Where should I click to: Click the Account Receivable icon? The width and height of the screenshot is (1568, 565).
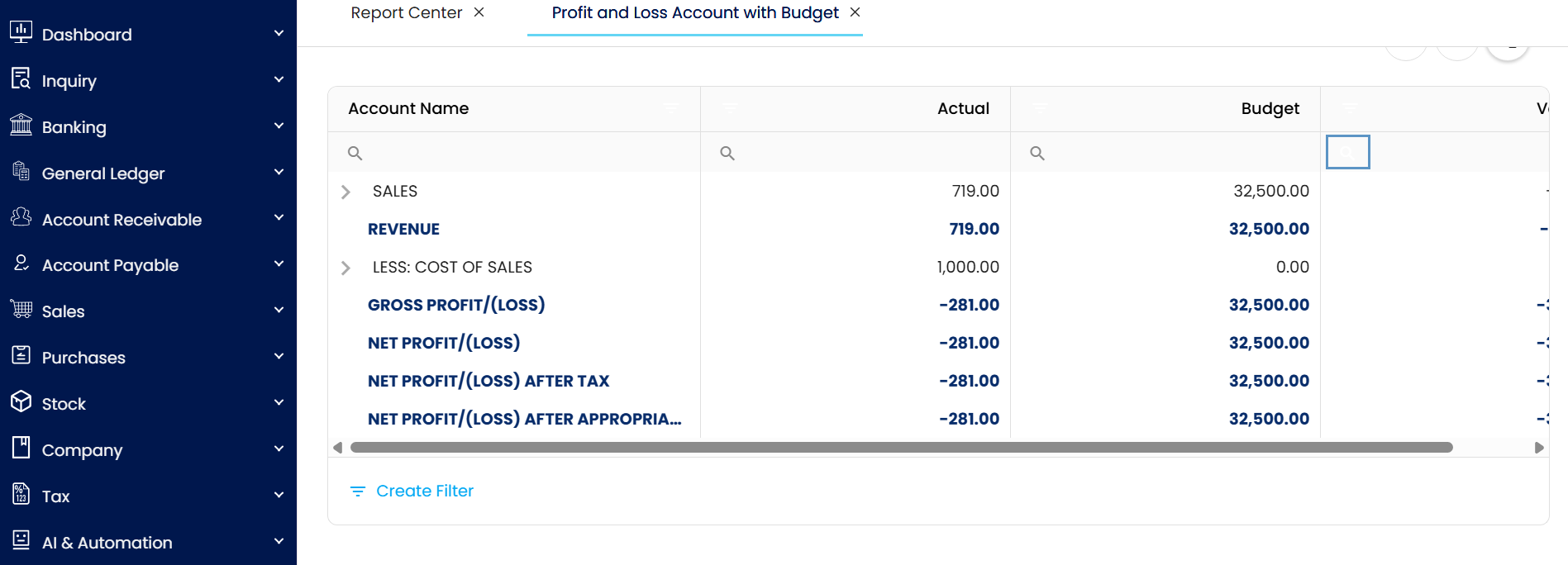(21, 218)
